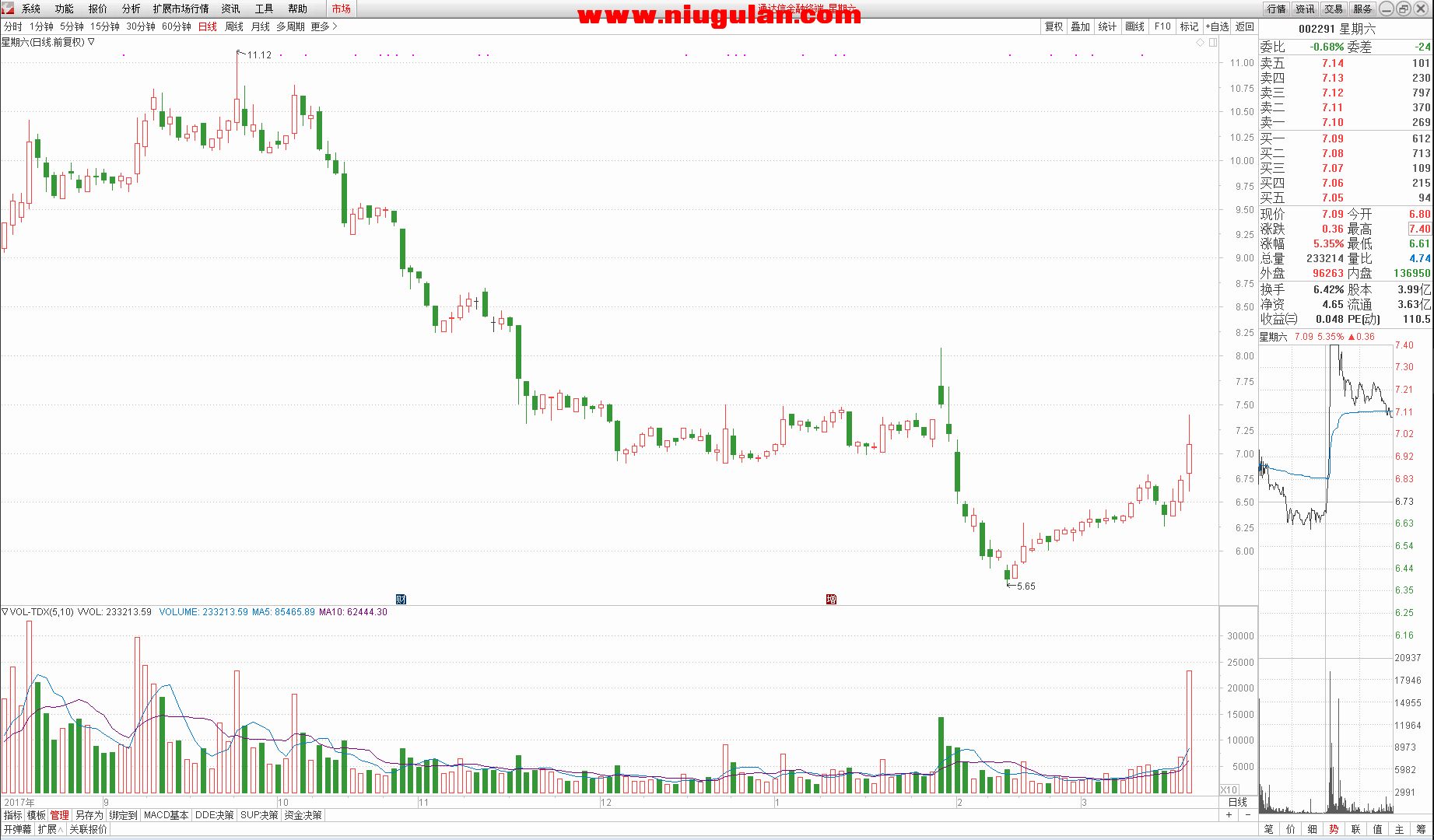Select the 笔 tick tab
Image resolution: width=1434 pixels, height=840 pixels.
coord(1269,829)
